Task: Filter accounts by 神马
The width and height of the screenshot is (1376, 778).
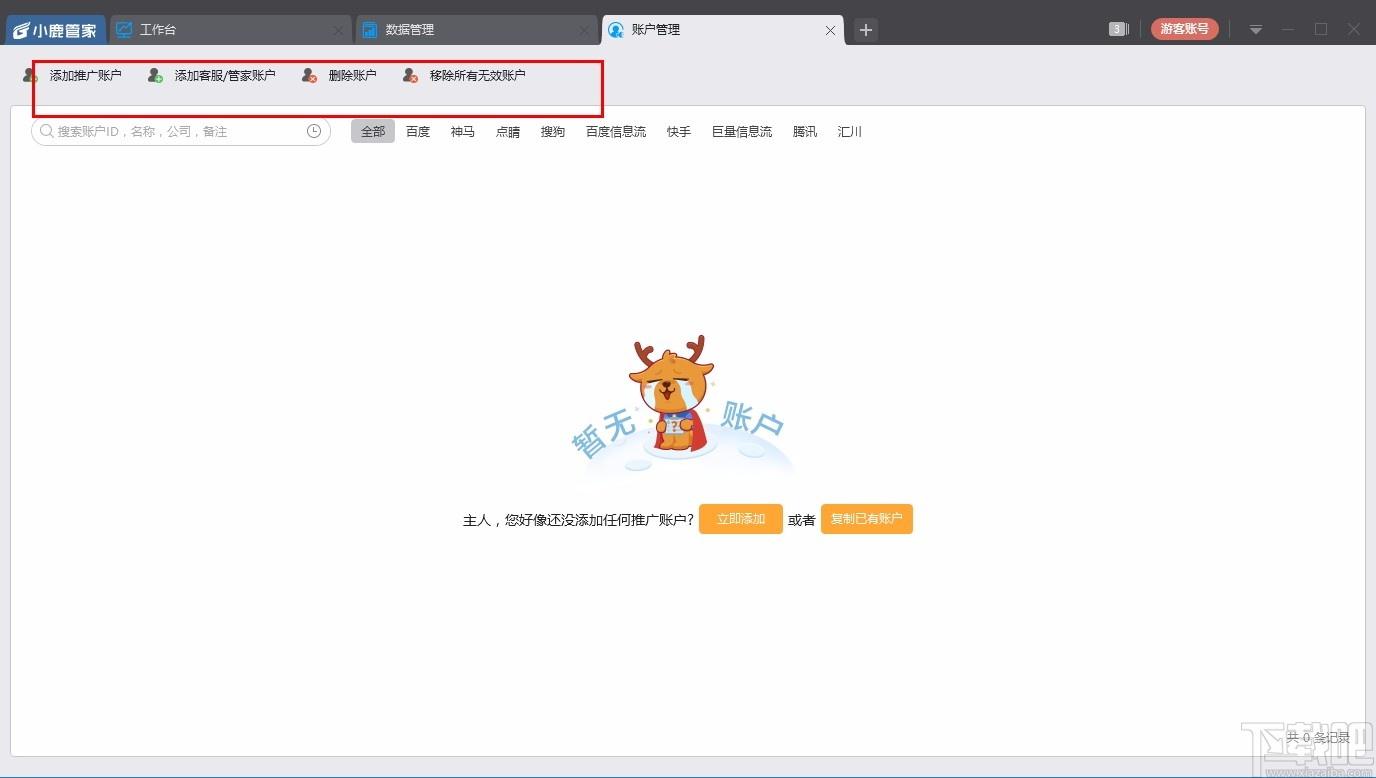Action: tap(463, 131)
